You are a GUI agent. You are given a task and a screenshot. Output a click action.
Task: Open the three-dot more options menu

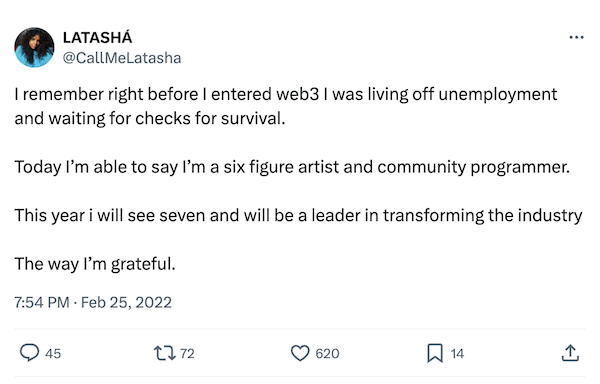[576, 37]
